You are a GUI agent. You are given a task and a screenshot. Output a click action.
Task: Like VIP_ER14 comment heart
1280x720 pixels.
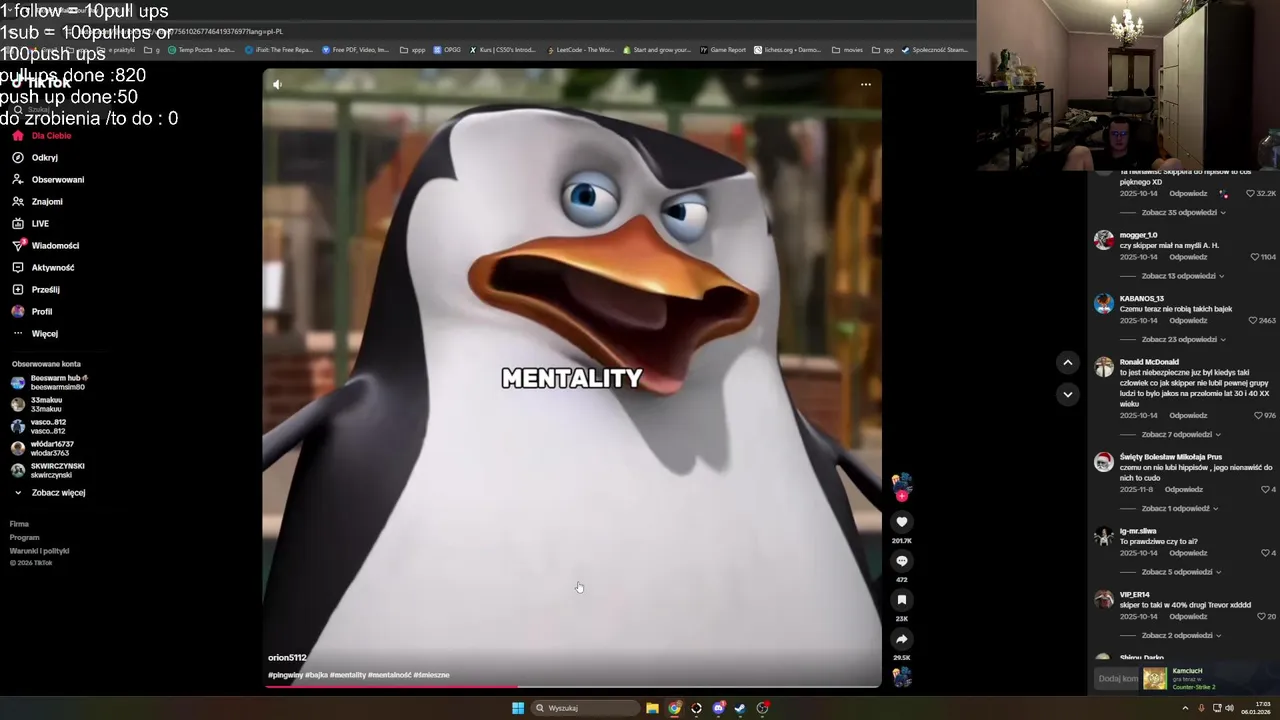point(1263,616)
